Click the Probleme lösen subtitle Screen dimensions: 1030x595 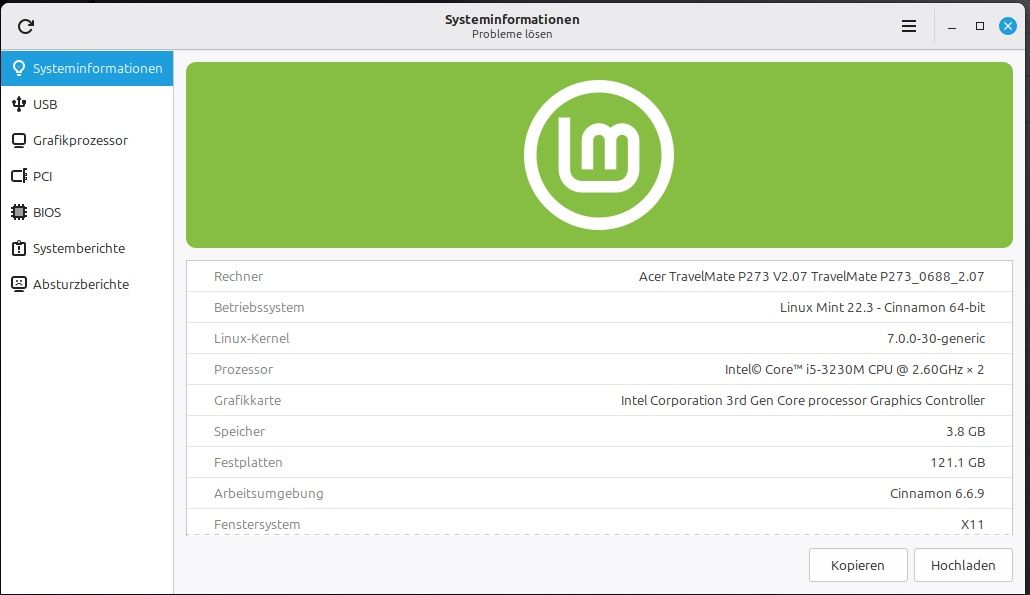click(512, 34)
